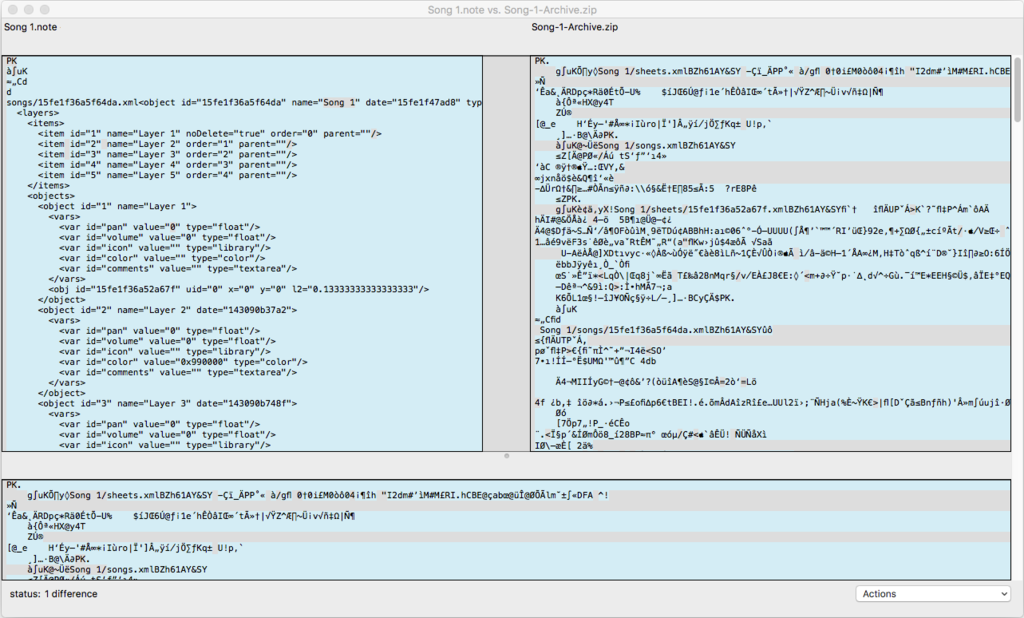
Task: Click the splitter handle dot above the merge pane
Action: click(506, 456)
